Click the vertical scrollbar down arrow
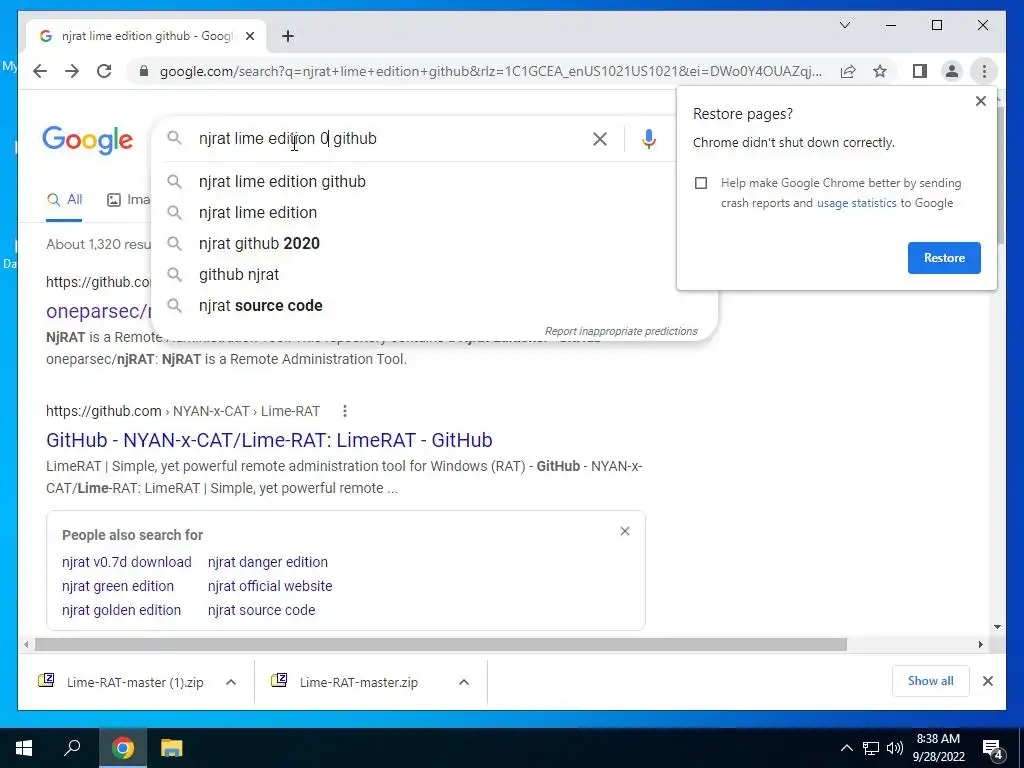The width and height of the screenshot is (1024, 768). [x=997, y=627]
